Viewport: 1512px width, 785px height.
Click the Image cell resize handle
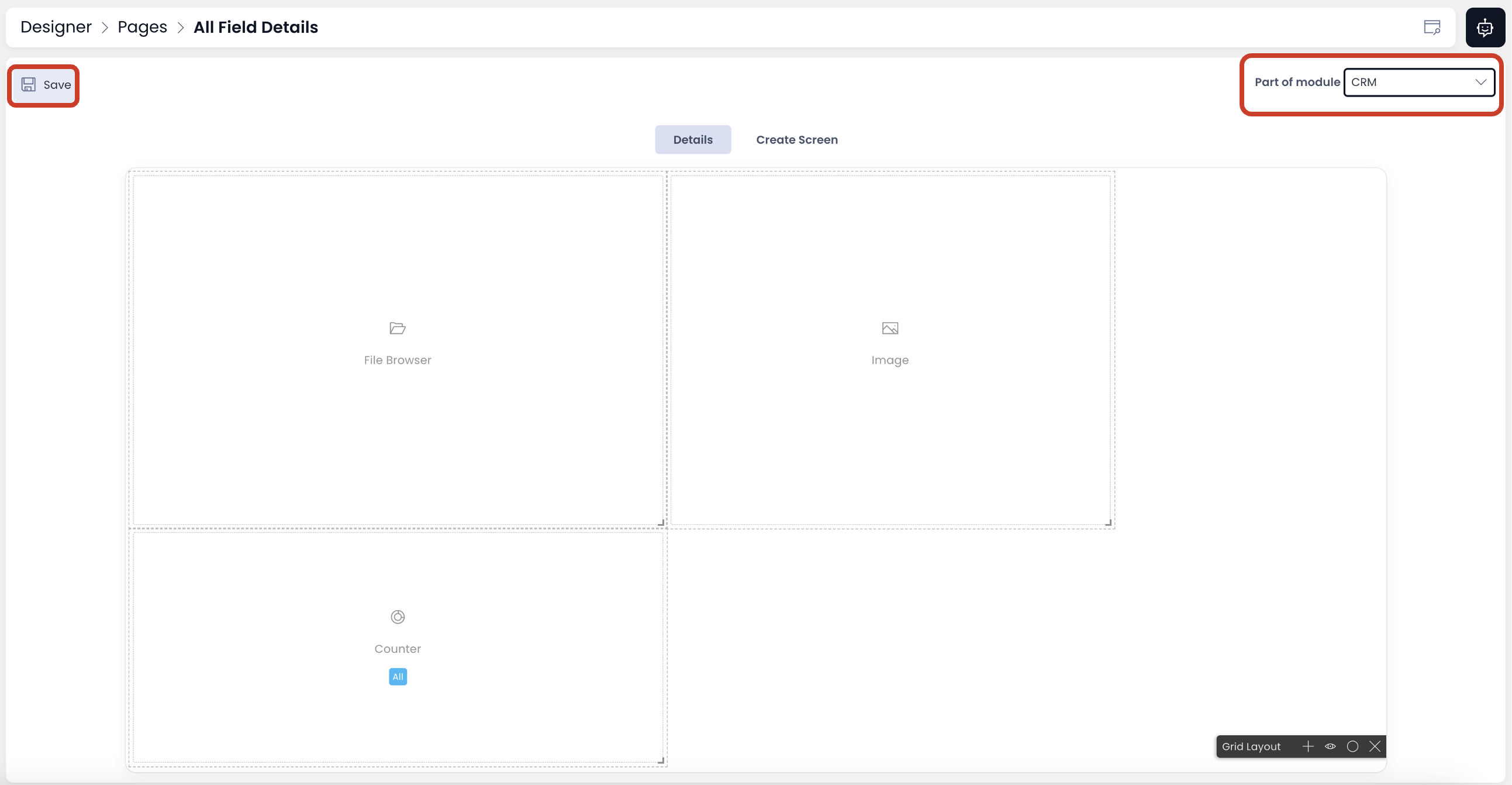(1108, 522)
